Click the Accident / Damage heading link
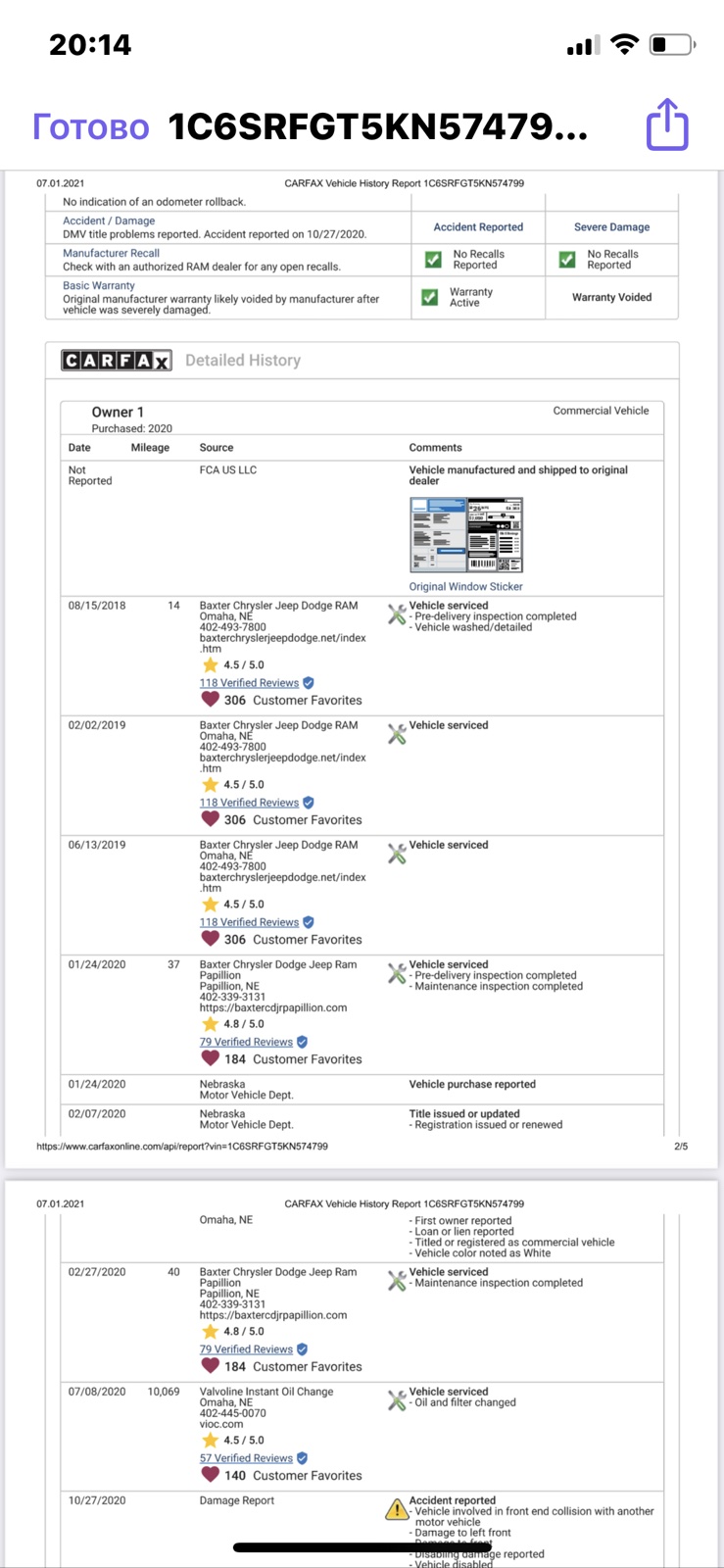The image size is (724, 1568). tap(109, 220)
